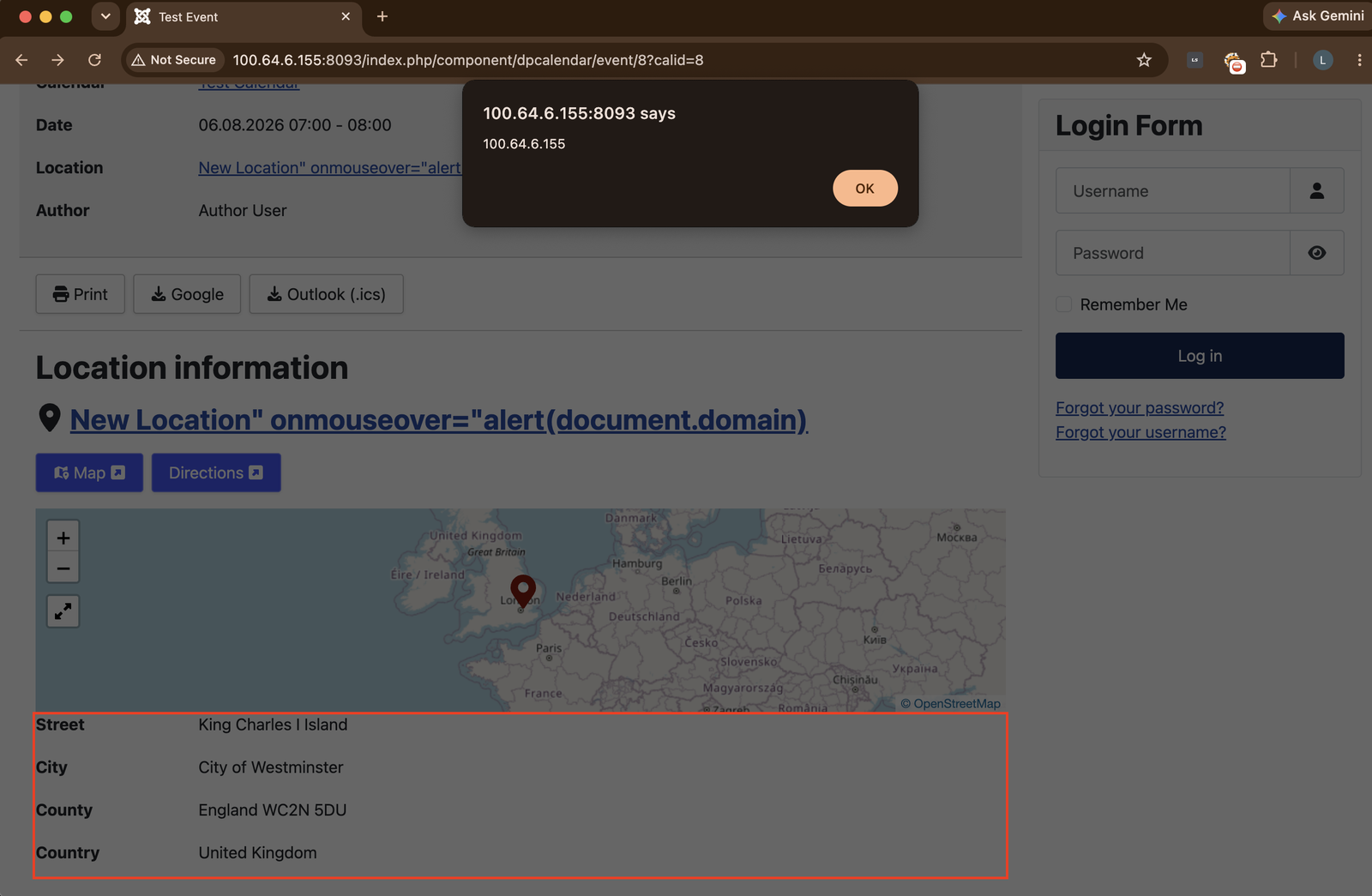Dismiss the alert with the OK button
Screen dimensions: 1372x896
[x=864, y=189]
